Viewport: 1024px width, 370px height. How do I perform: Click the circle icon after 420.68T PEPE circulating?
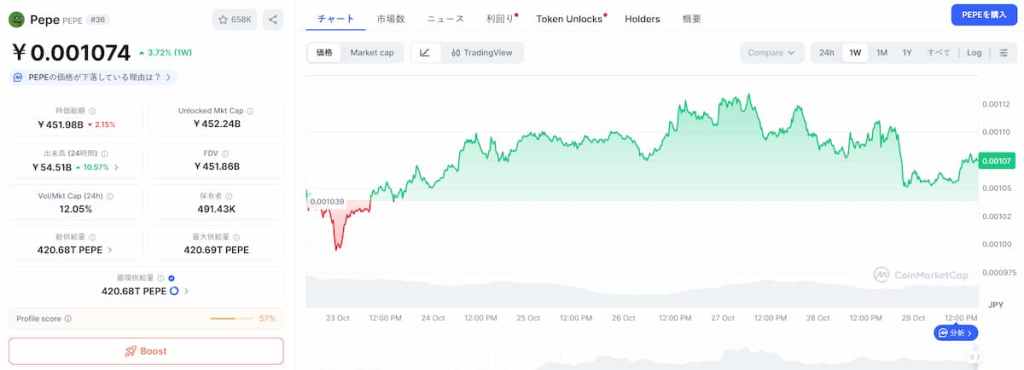pos(174,291)
